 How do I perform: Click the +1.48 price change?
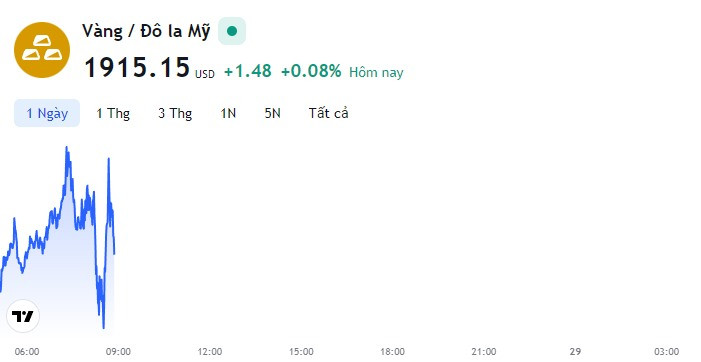click(248, 71)
